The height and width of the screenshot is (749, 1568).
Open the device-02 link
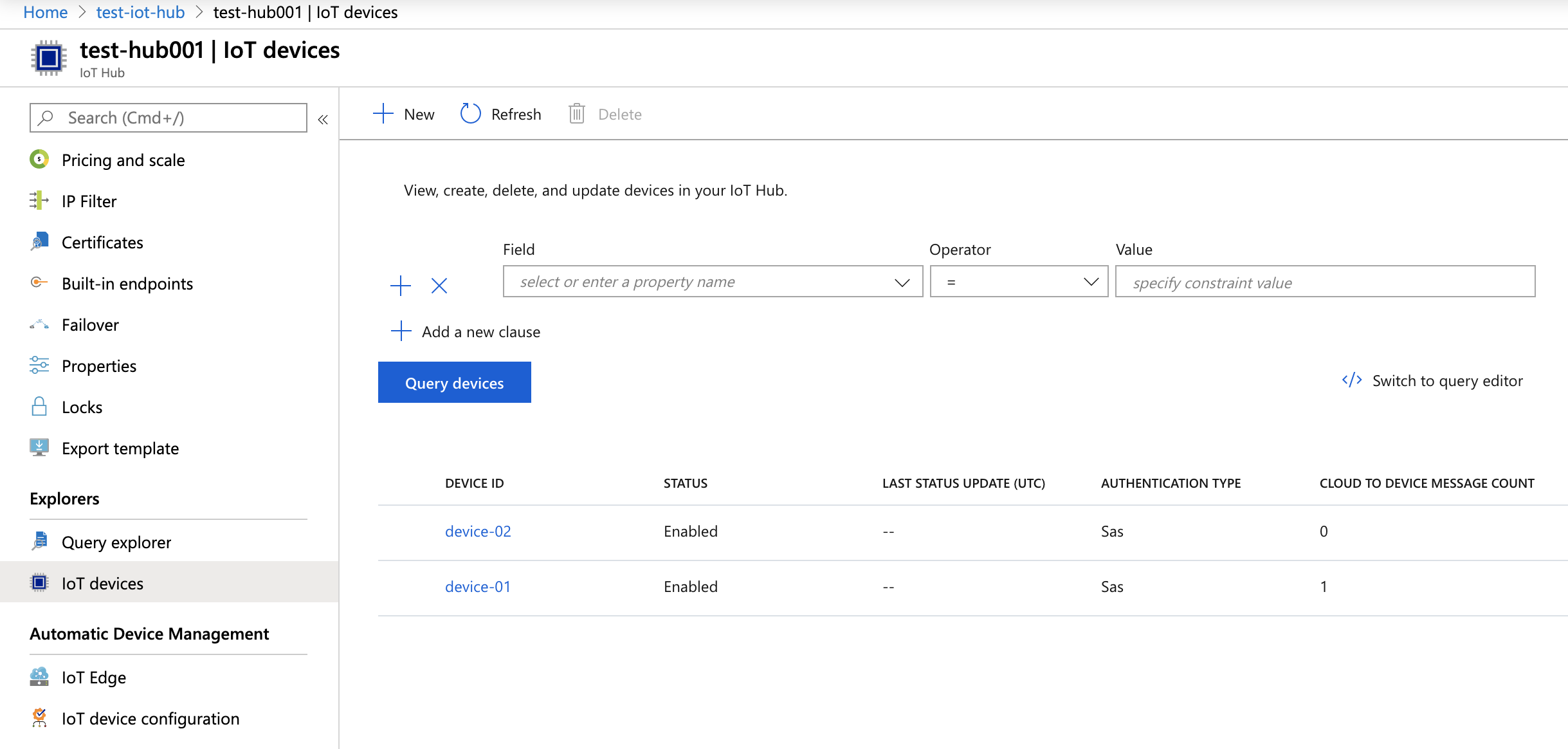[478, 531]
